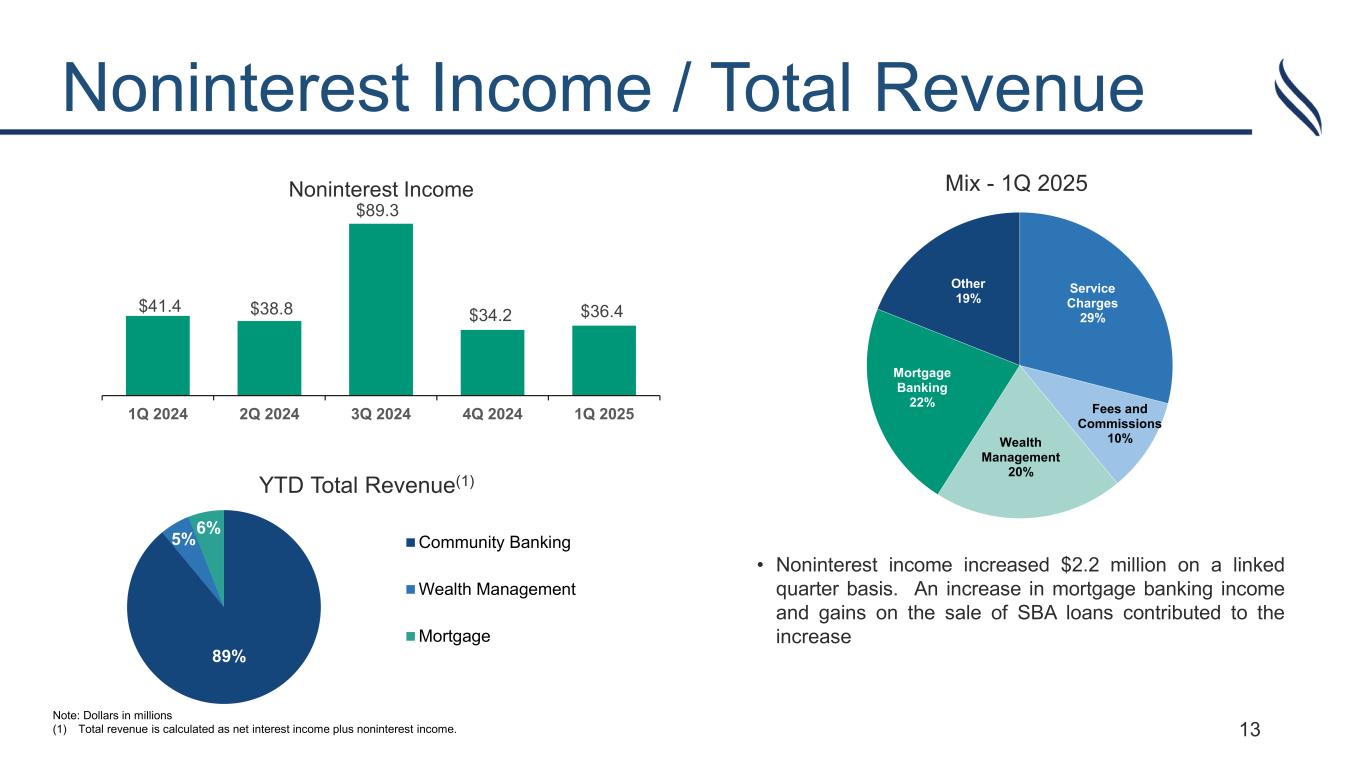Click the page number 13
This screenshot has width=1365, height=768.
[1250, 730]
